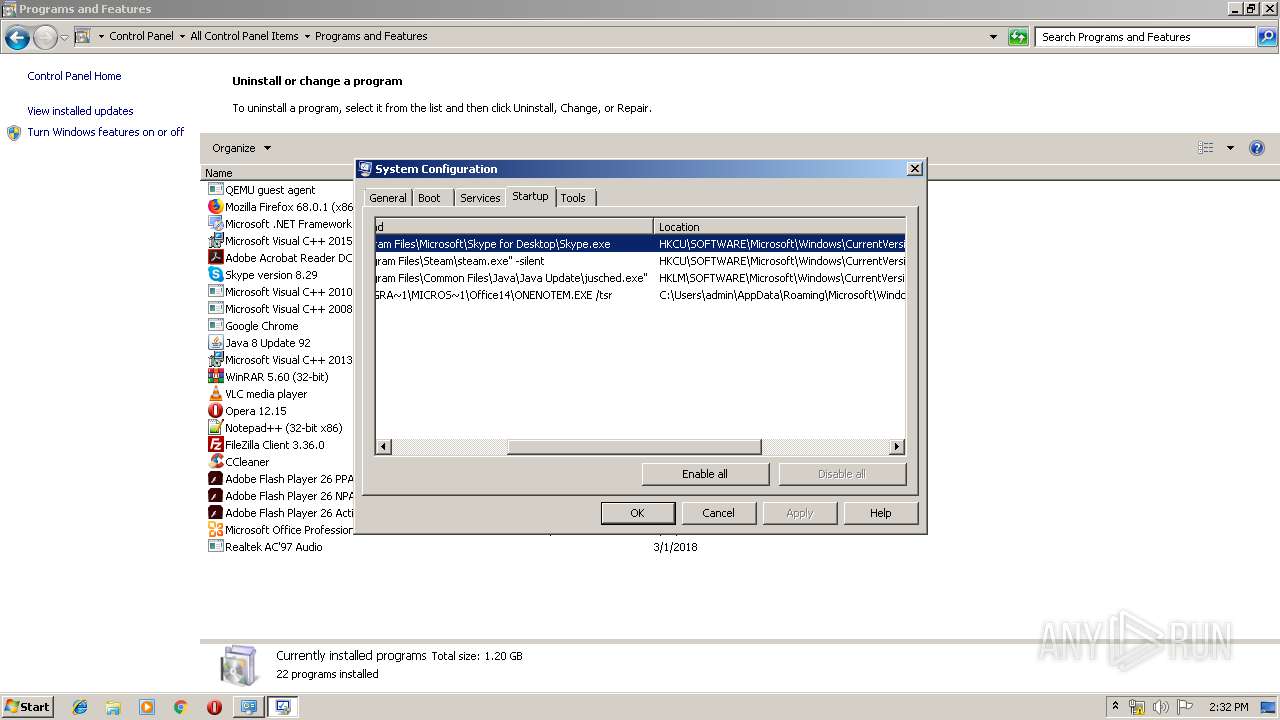
Task: Click the horizontal scrollbar right arrow
Action: tap(897, 447)
